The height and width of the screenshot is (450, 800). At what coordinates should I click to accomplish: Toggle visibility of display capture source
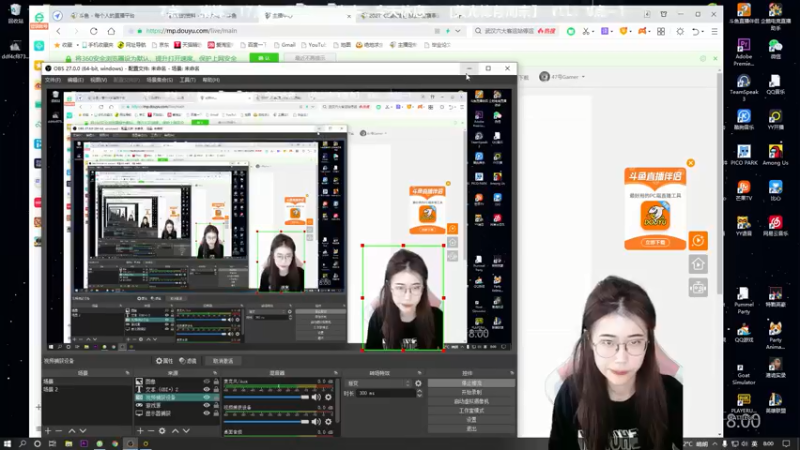click(207, 413)
